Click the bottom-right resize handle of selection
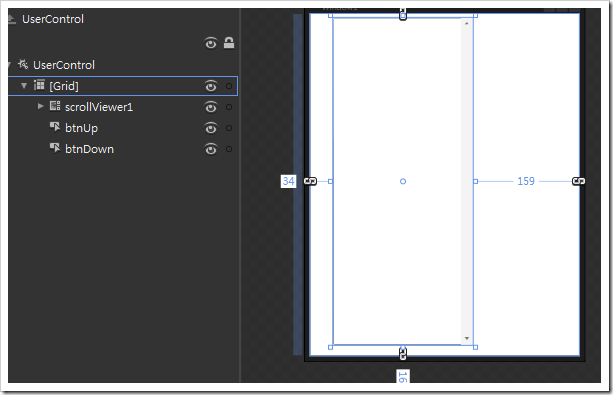Viewport: 613px width, 395px height. (x=475, y=347)
